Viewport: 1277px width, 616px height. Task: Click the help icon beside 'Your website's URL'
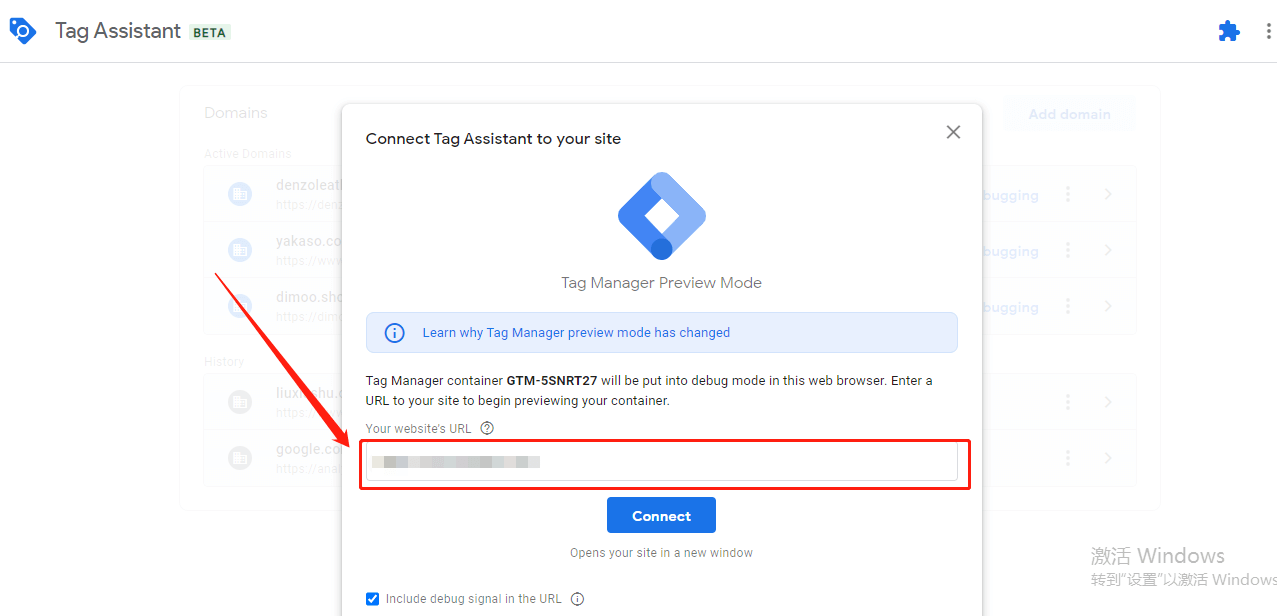tap(487, 428)
